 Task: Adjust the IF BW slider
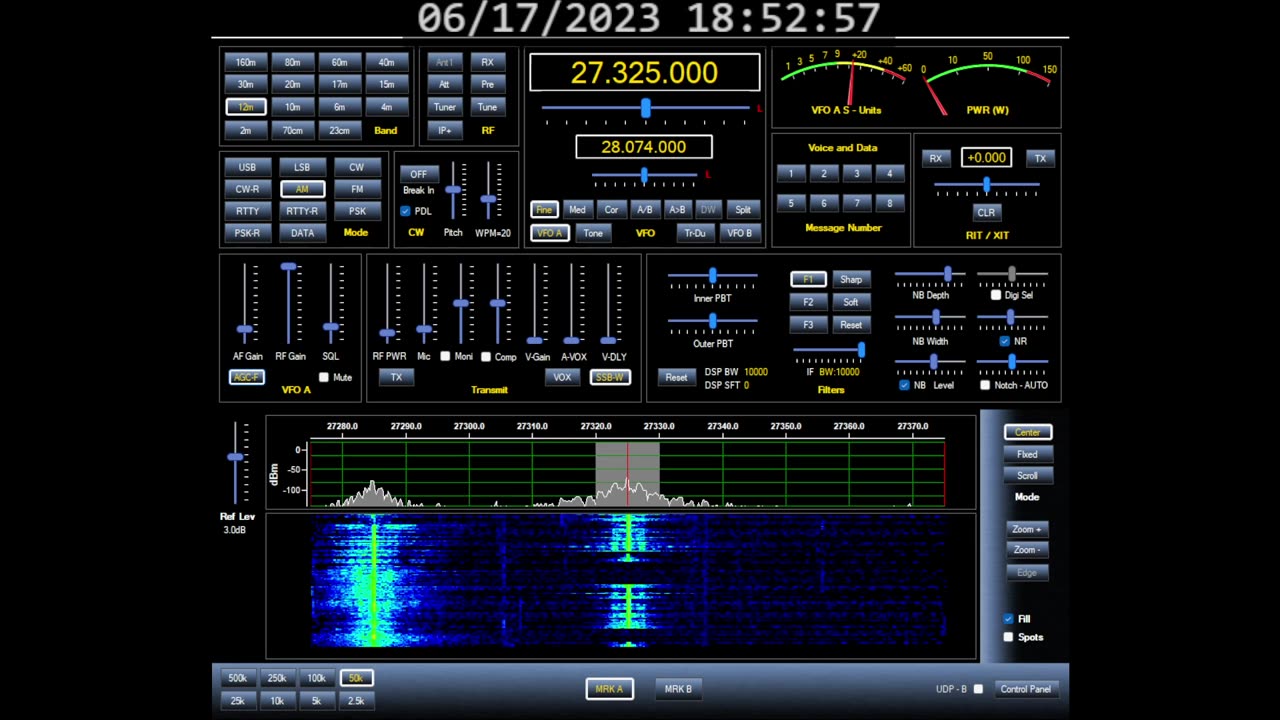click(x=829, y=350)
